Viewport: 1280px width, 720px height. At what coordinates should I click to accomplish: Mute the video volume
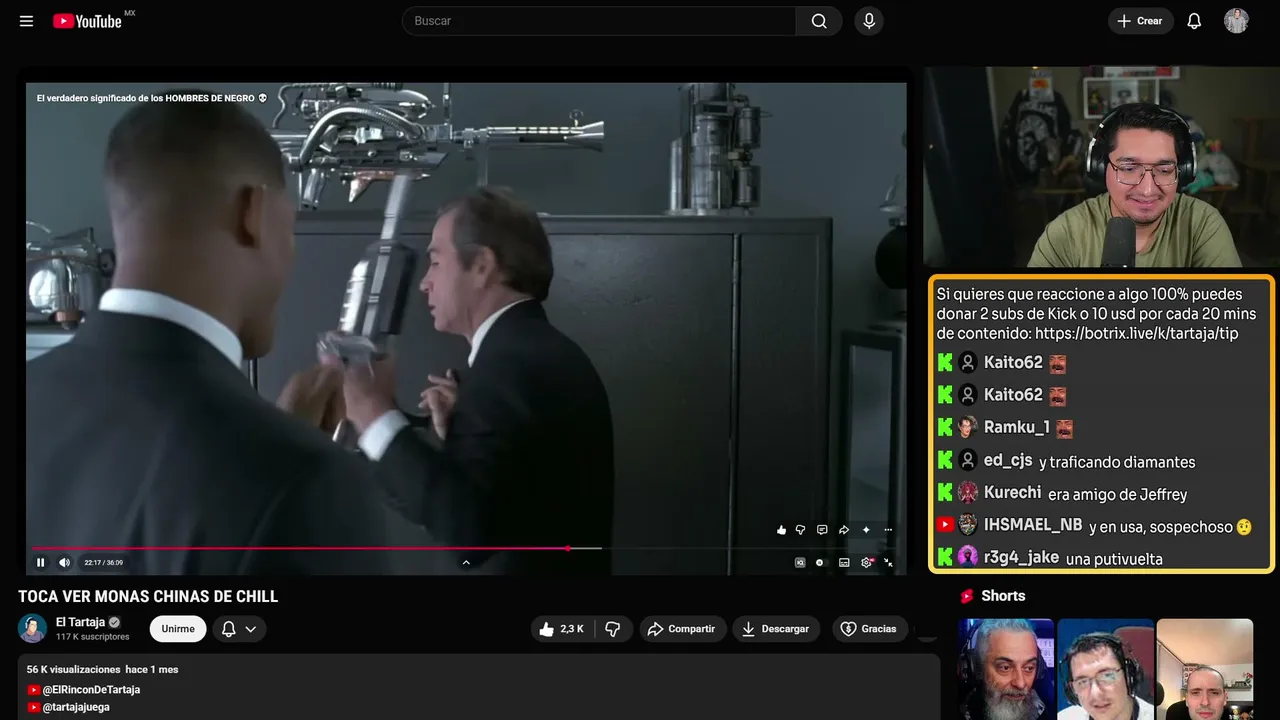click(64, 562)
